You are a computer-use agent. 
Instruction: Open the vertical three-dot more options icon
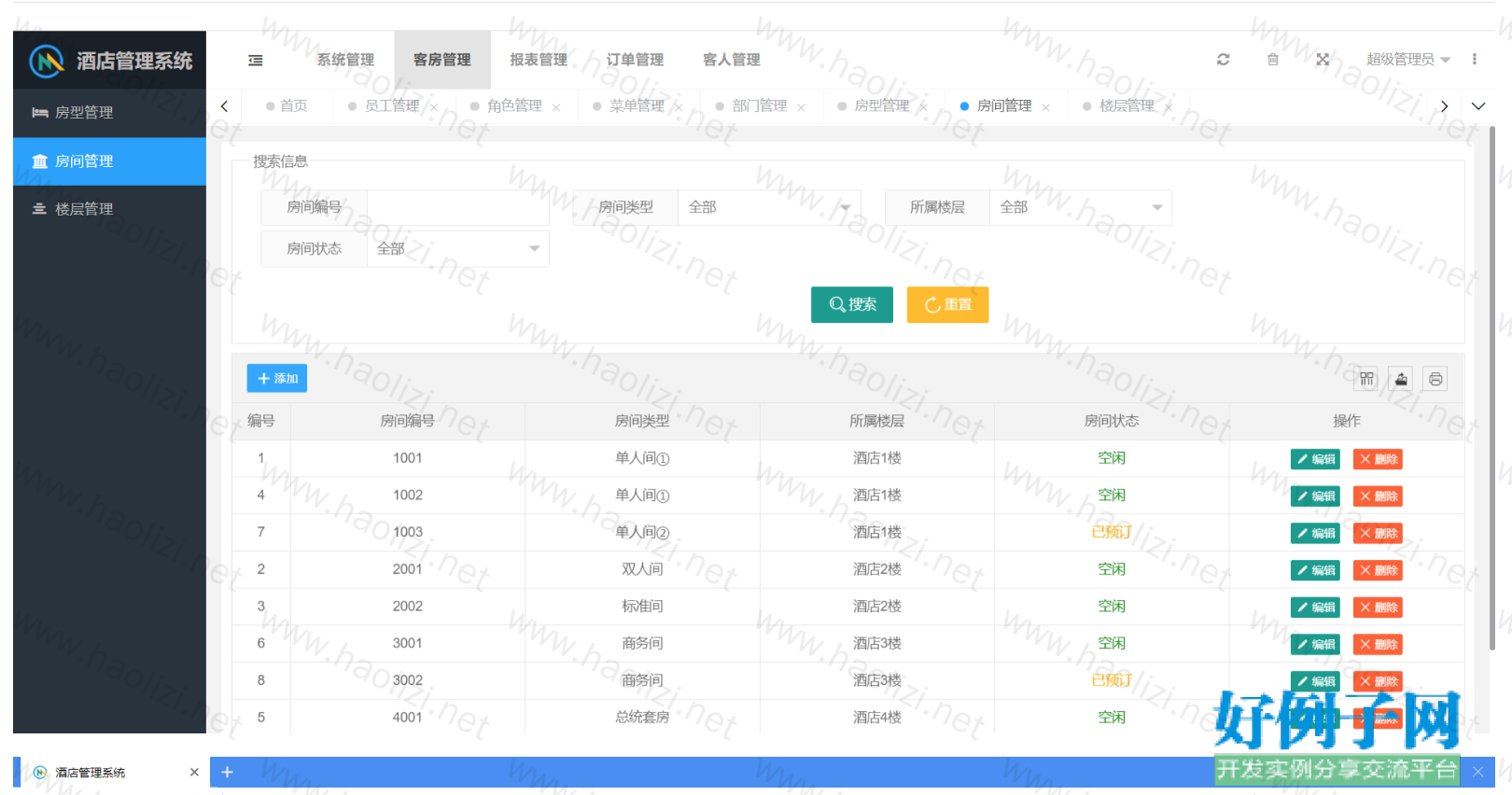(x=1475, y=60)
